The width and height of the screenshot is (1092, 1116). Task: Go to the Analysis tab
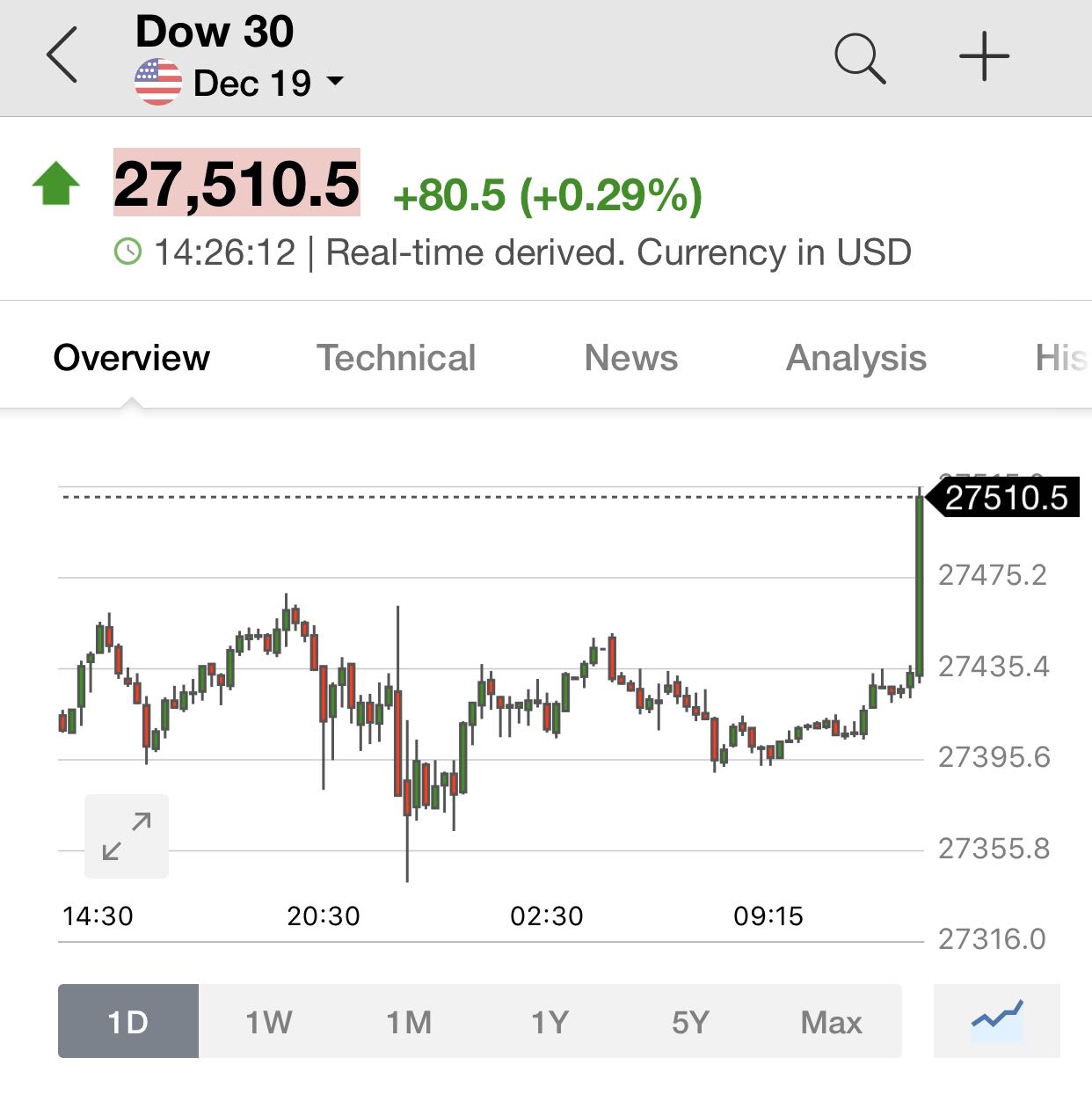pos(856,358)
